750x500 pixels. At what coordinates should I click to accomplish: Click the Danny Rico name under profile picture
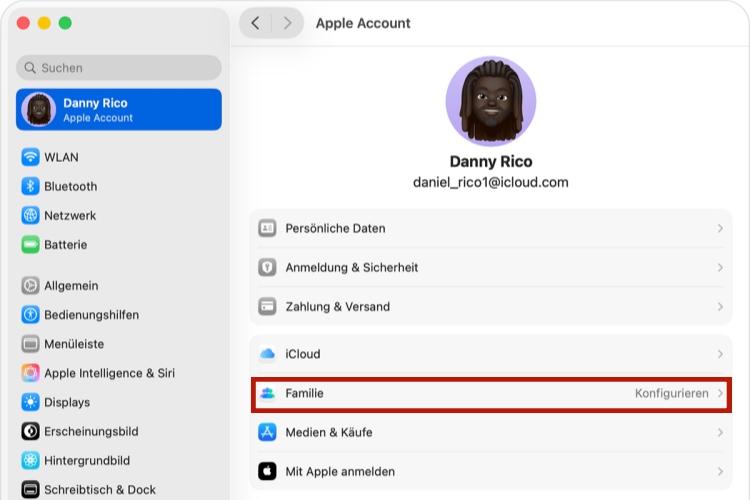[491, 162]
